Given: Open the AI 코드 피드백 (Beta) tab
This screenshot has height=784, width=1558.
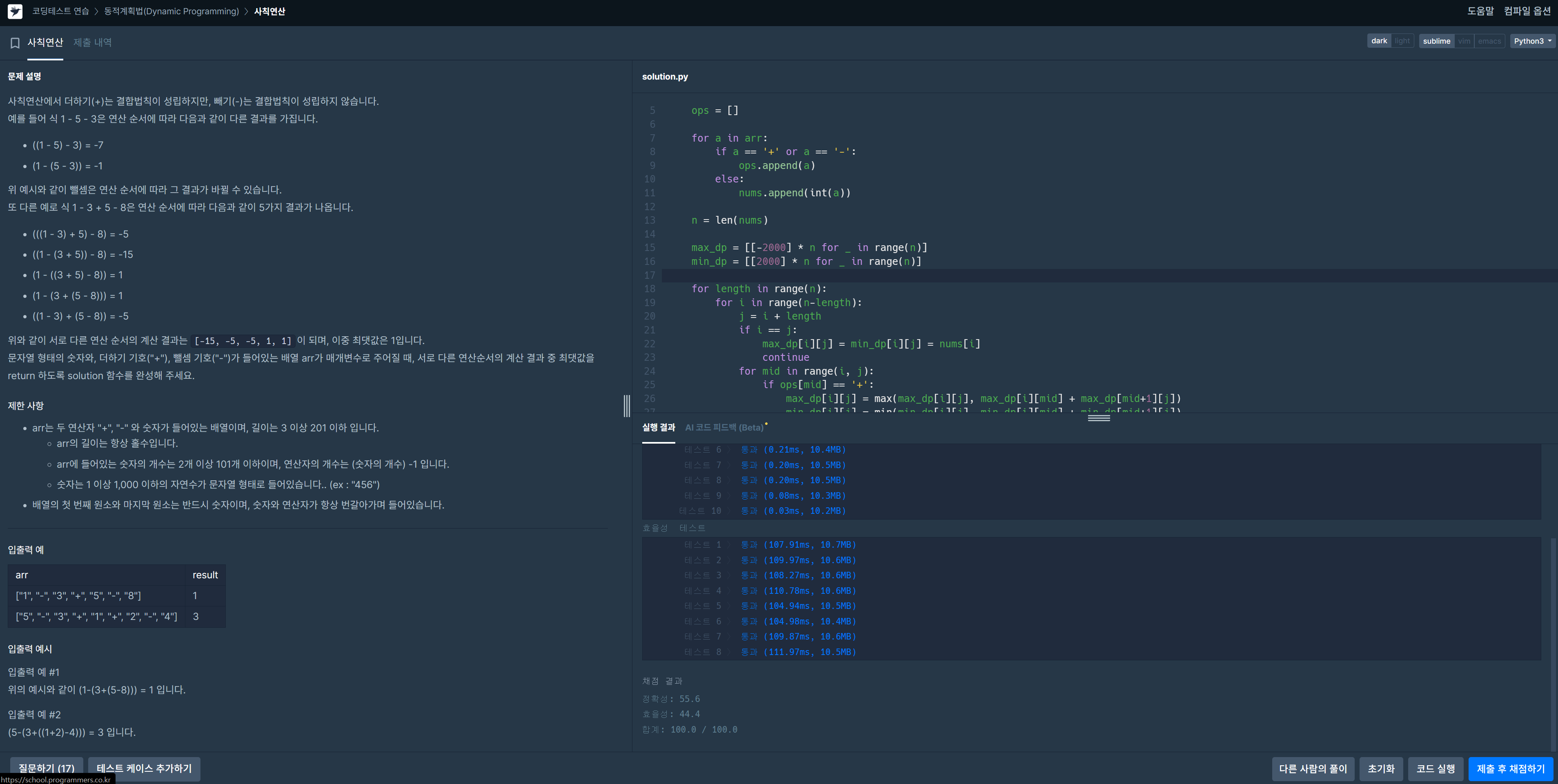Looking at the screenshot, I should point(724,427).
